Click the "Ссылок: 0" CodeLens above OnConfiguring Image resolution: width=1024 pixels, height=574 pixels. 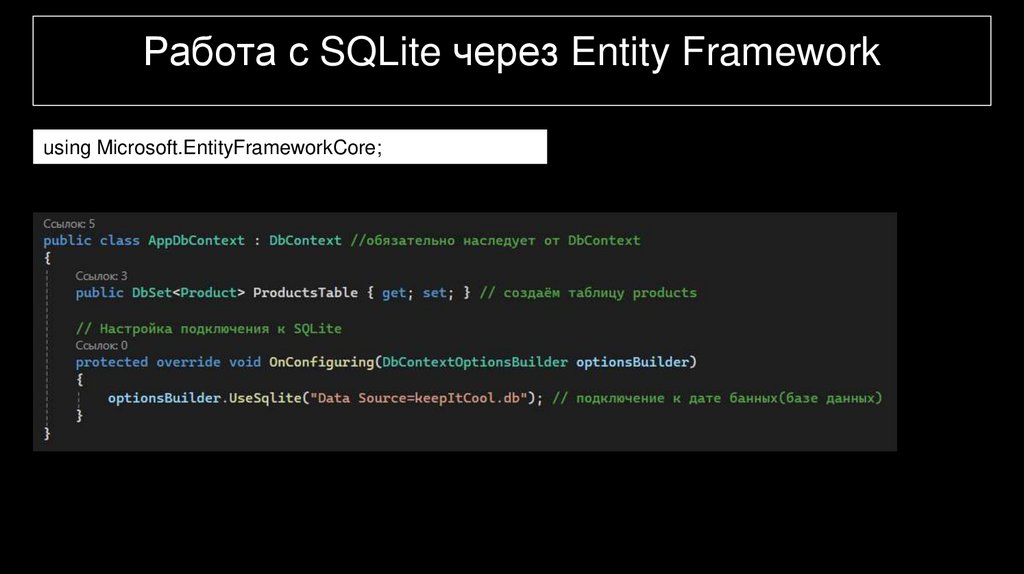click(101, 345)
